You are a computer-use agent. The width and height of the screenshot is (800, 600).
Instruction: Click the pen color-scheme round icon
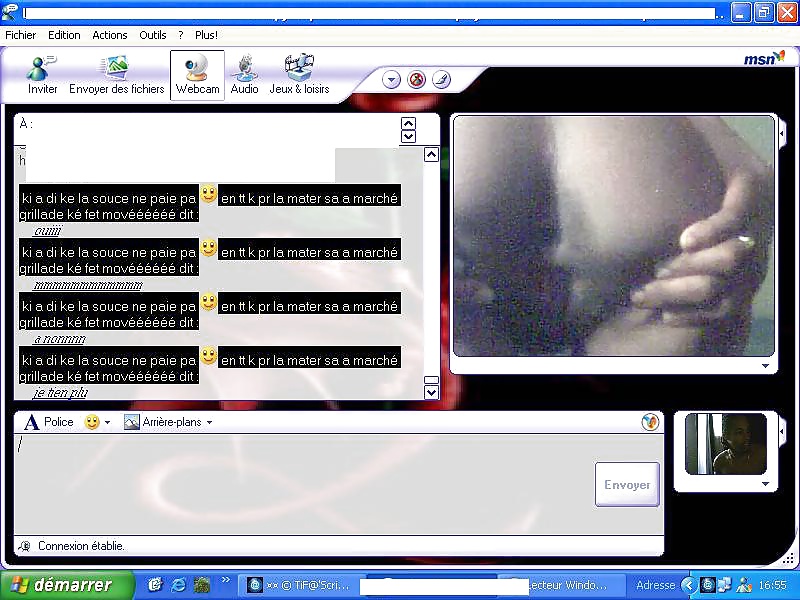coord(441,80)
